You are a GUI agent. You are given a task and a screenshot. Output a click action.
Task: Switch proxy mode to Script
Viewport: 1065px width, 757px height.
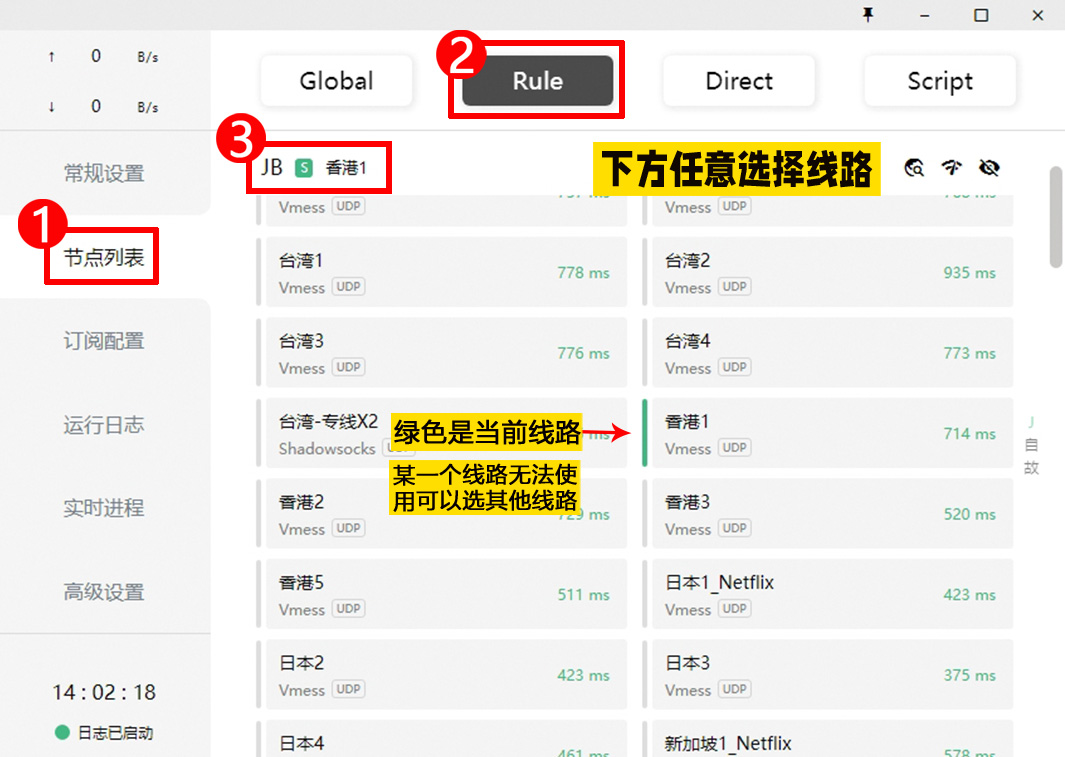(940, 81)
